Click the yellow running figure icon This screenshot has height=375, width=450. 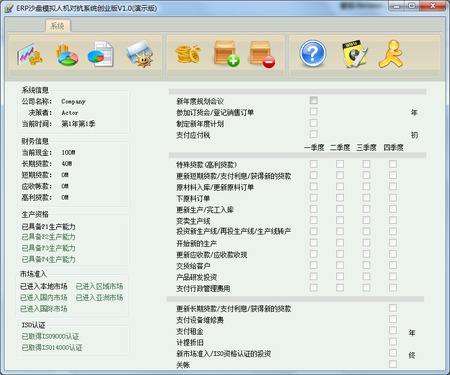(x=392, y=54)
